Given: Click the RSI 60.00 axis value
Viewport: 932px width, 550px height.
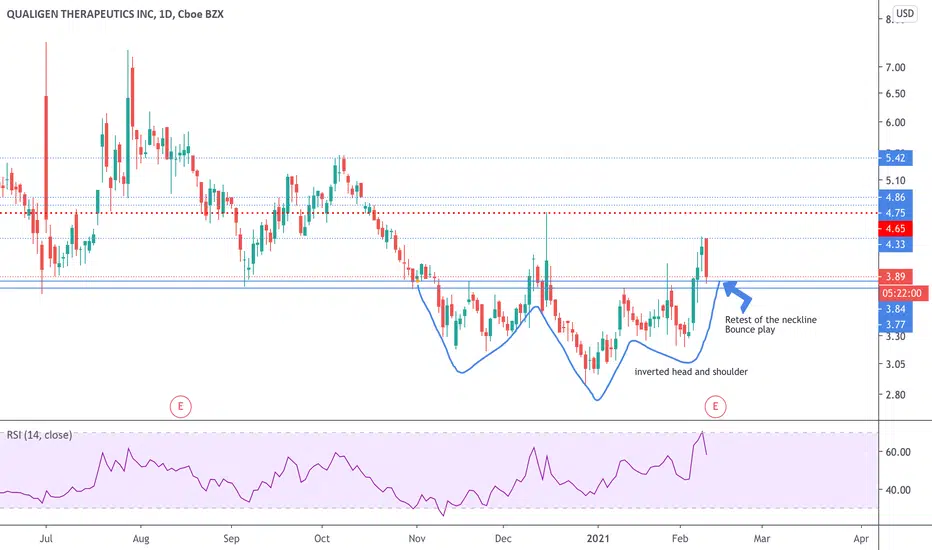Looking at the screenshot, I should coord(898,452).
